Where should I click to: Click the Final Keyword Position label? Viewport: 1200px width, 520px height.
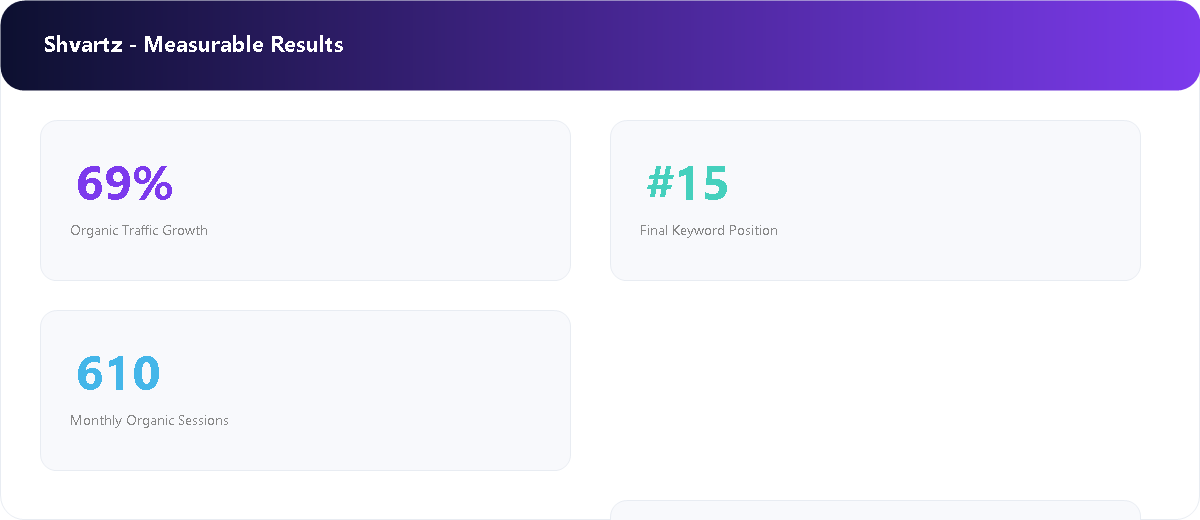coord(709,230)
